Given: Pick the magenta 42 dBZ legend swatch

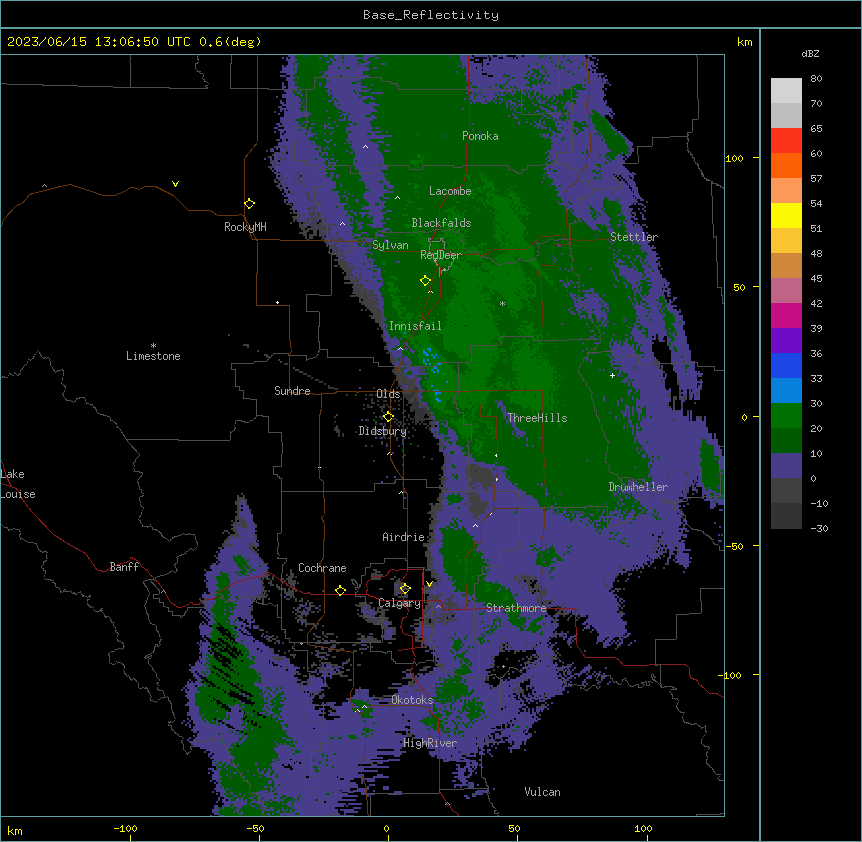Looking at the screenshot, I should (x=786, y=315).
